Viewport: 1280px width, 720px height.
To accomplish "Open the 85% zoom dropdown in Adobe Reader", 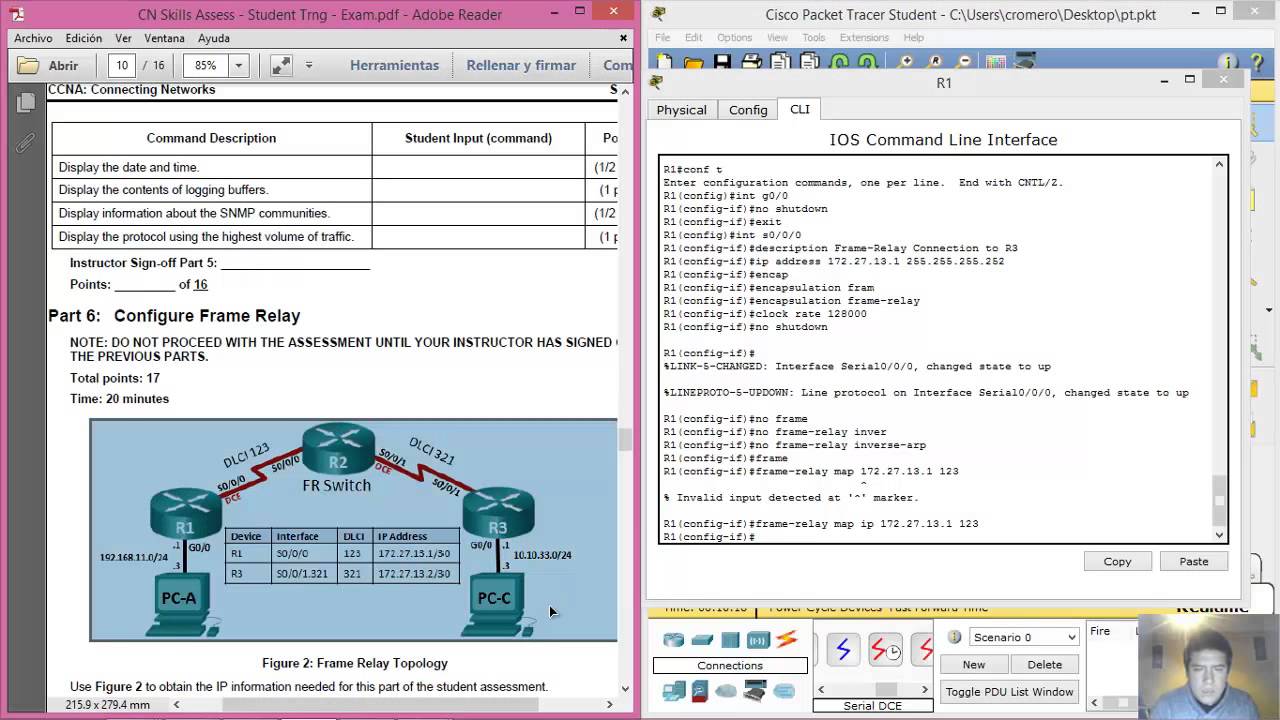I will click(x=238, y=65).
